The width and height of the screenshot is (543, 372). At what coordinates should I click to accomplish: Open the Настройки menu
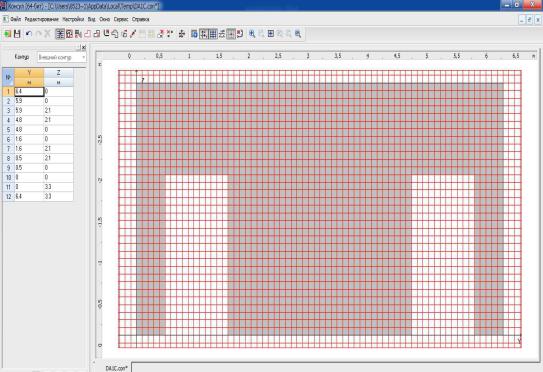tap(73, 19)
